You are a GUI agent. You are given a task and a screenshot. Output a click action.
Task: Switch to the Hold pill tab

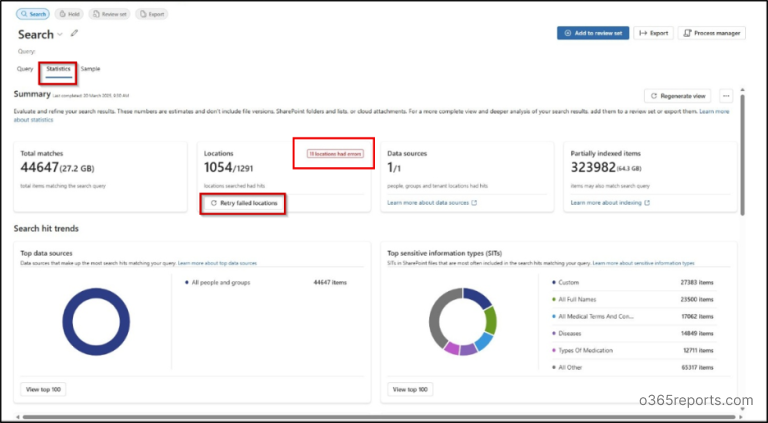(x=69, y=14)
